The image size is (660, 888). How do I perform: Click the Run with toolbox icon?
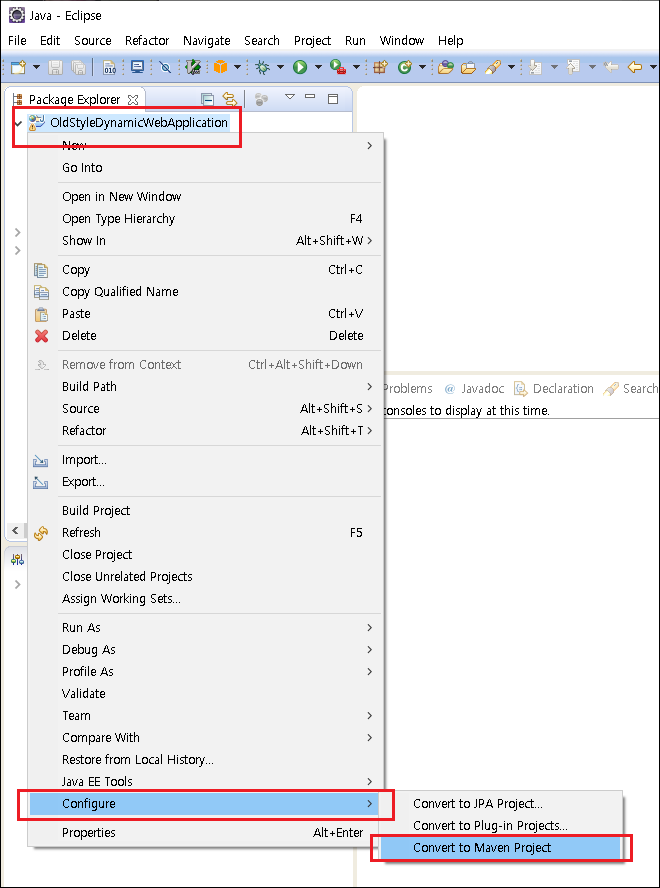click(338, 67)
